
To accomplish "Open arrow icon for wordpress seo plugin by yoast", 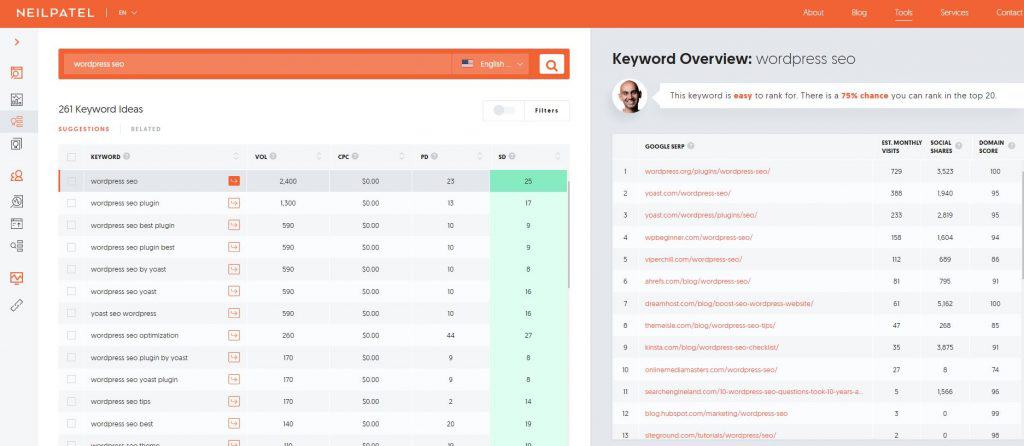I will pos(234,357).
